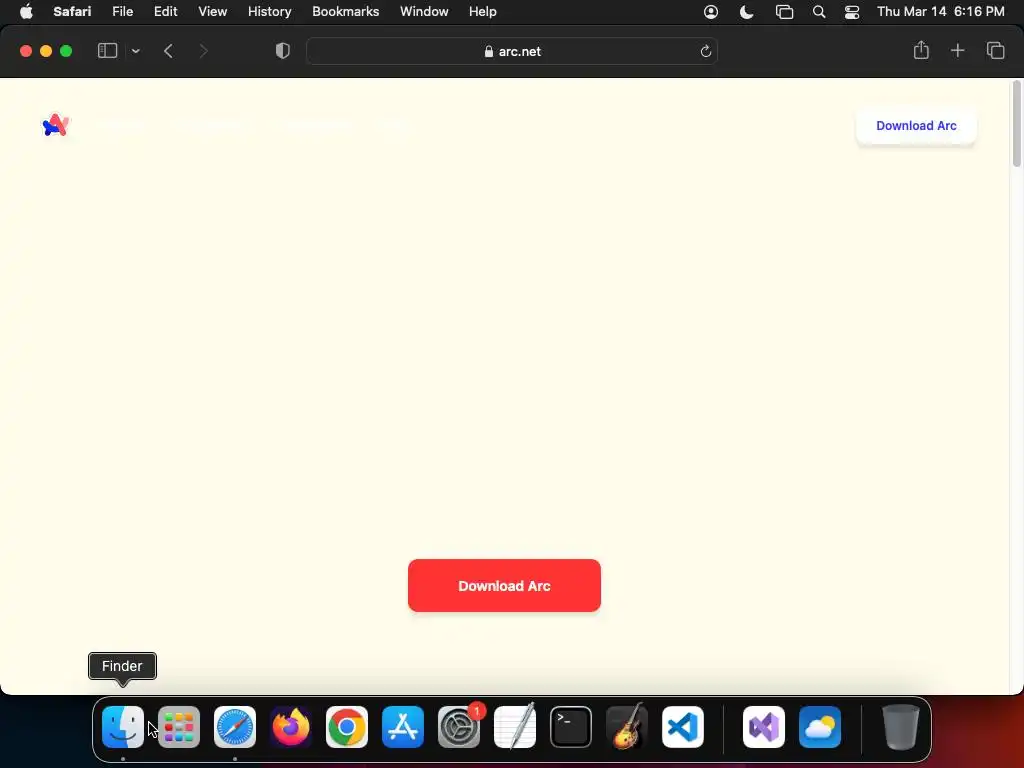Open Control Center icon
The image size is (1024, 768).
tap(852, 12)
